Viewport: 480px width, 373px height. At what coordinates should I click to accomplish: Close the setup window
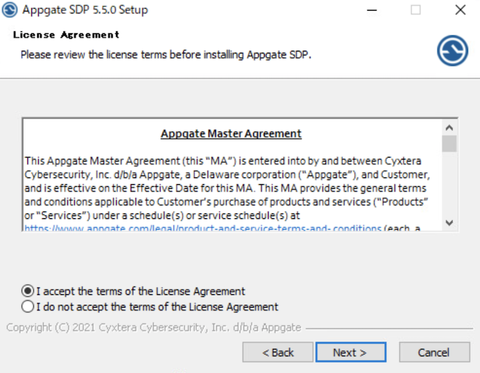(x=460, y=10)
